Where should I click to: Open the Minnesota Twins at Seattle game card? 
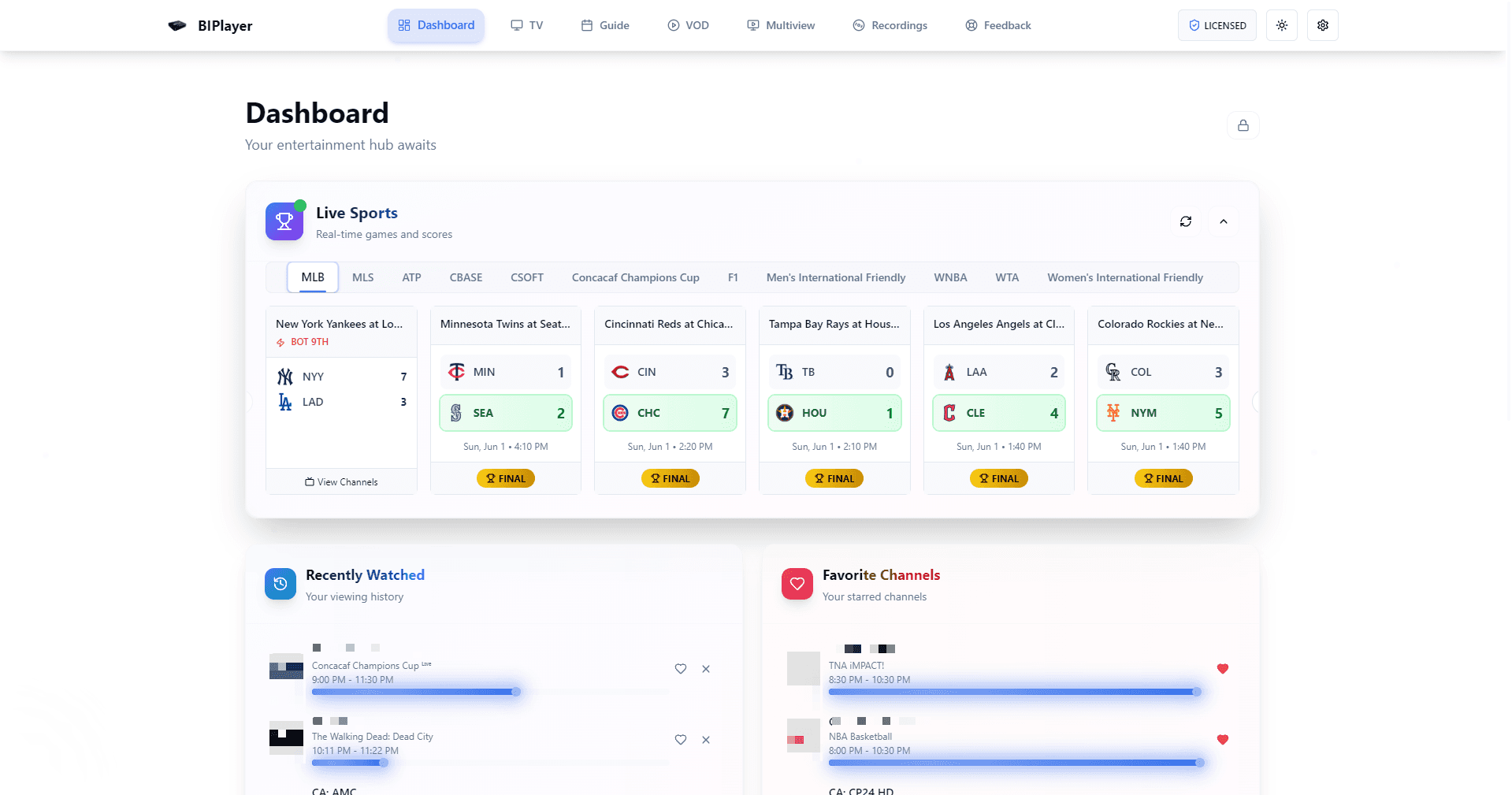pos(505,324)
